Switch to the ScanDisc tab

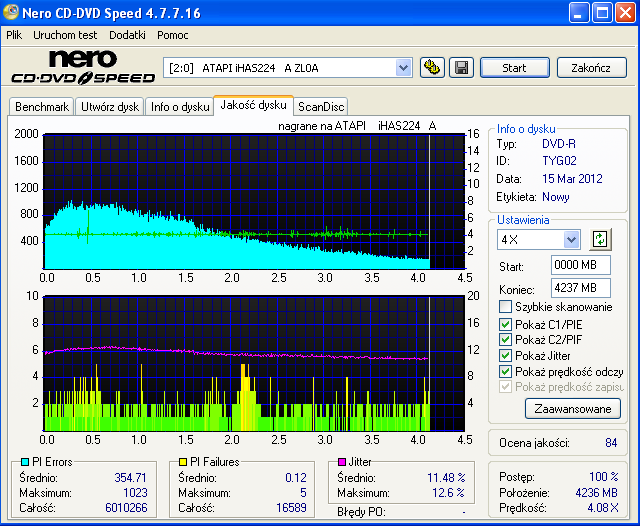[321, 107]
